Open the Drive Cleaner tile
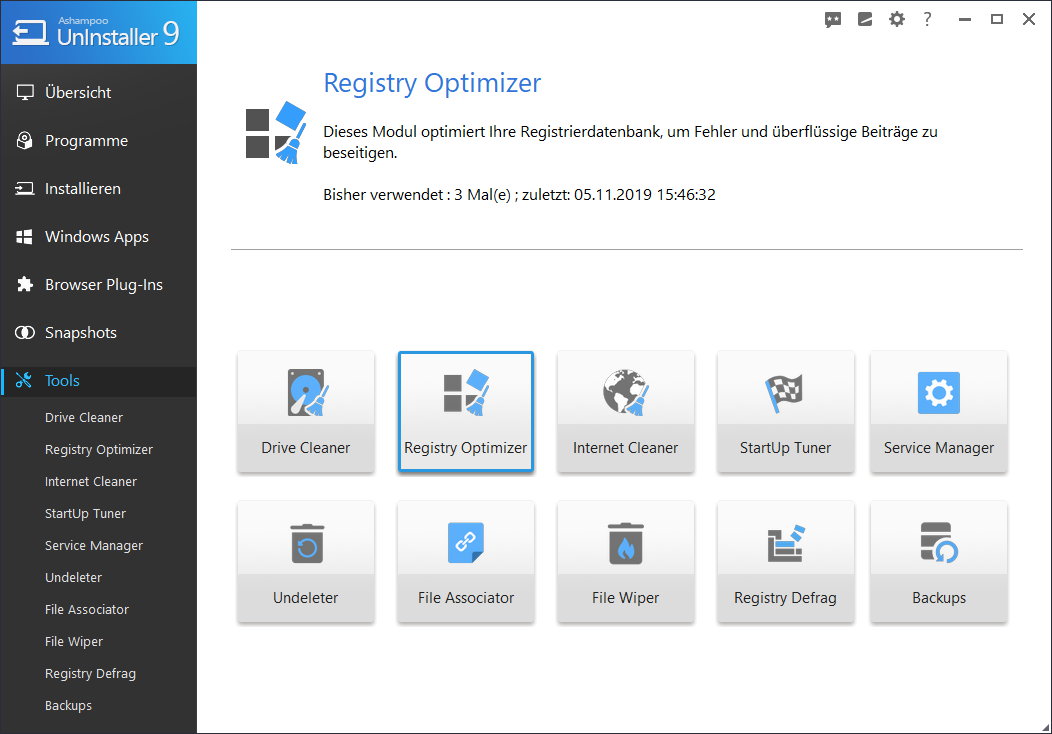 point(305,411)
